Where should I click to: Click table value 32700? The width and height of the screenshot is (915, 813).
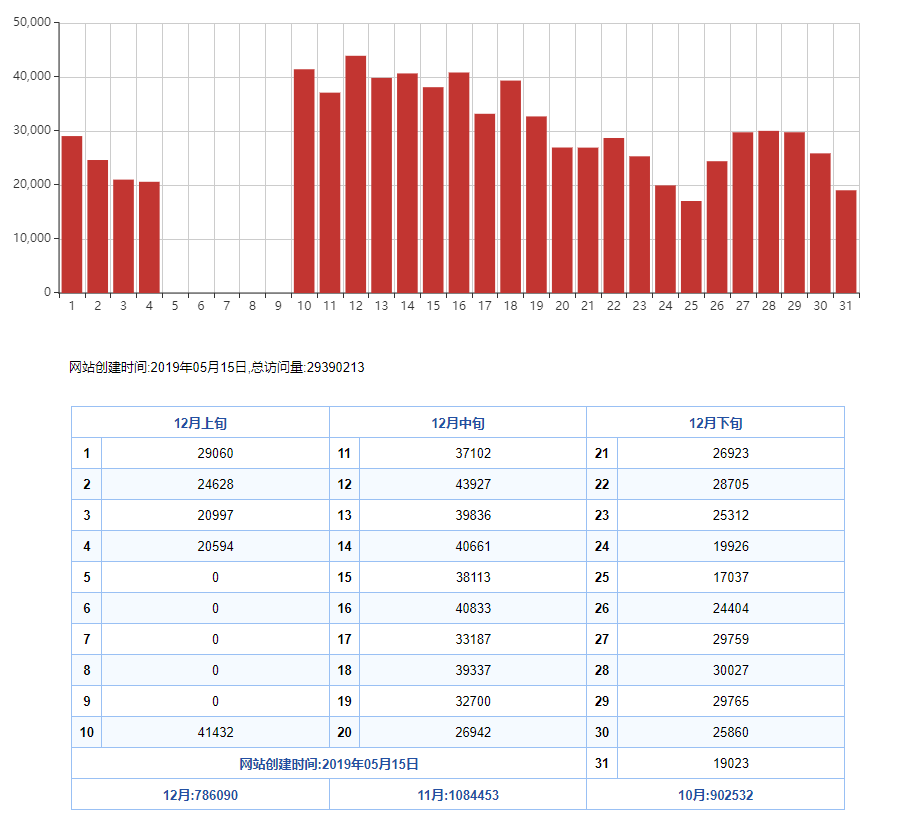473,701
